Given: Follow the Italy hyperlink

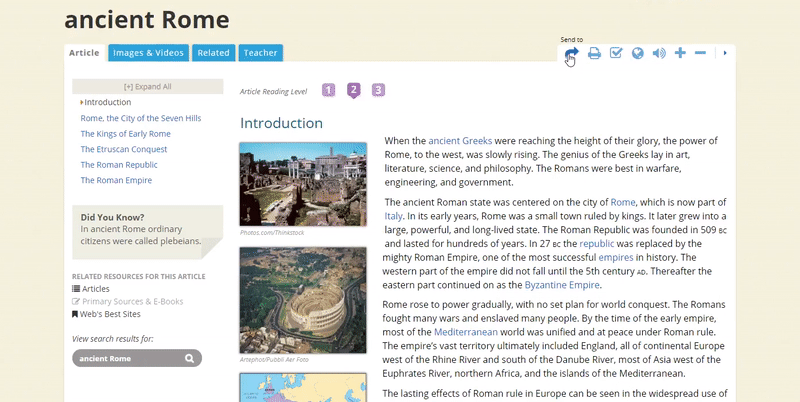Looking at the screenshot, I should pyautogui.click(x=393, y=216).
